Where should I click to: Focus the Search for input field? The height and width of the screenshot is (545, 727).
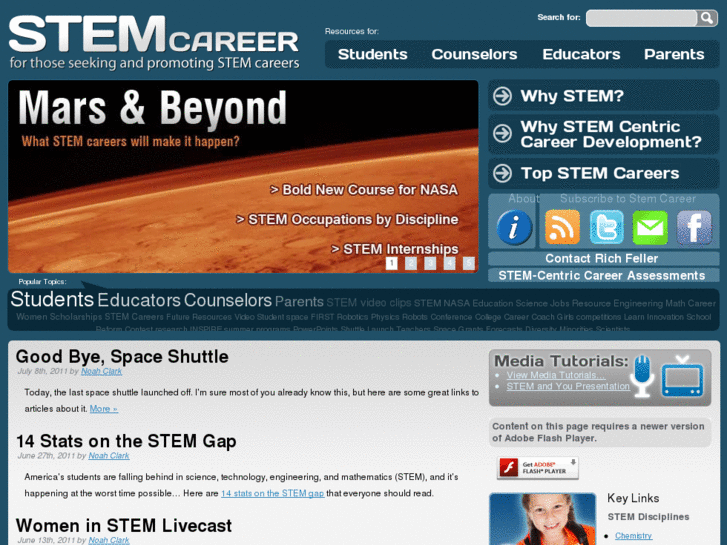pos(641,18)
